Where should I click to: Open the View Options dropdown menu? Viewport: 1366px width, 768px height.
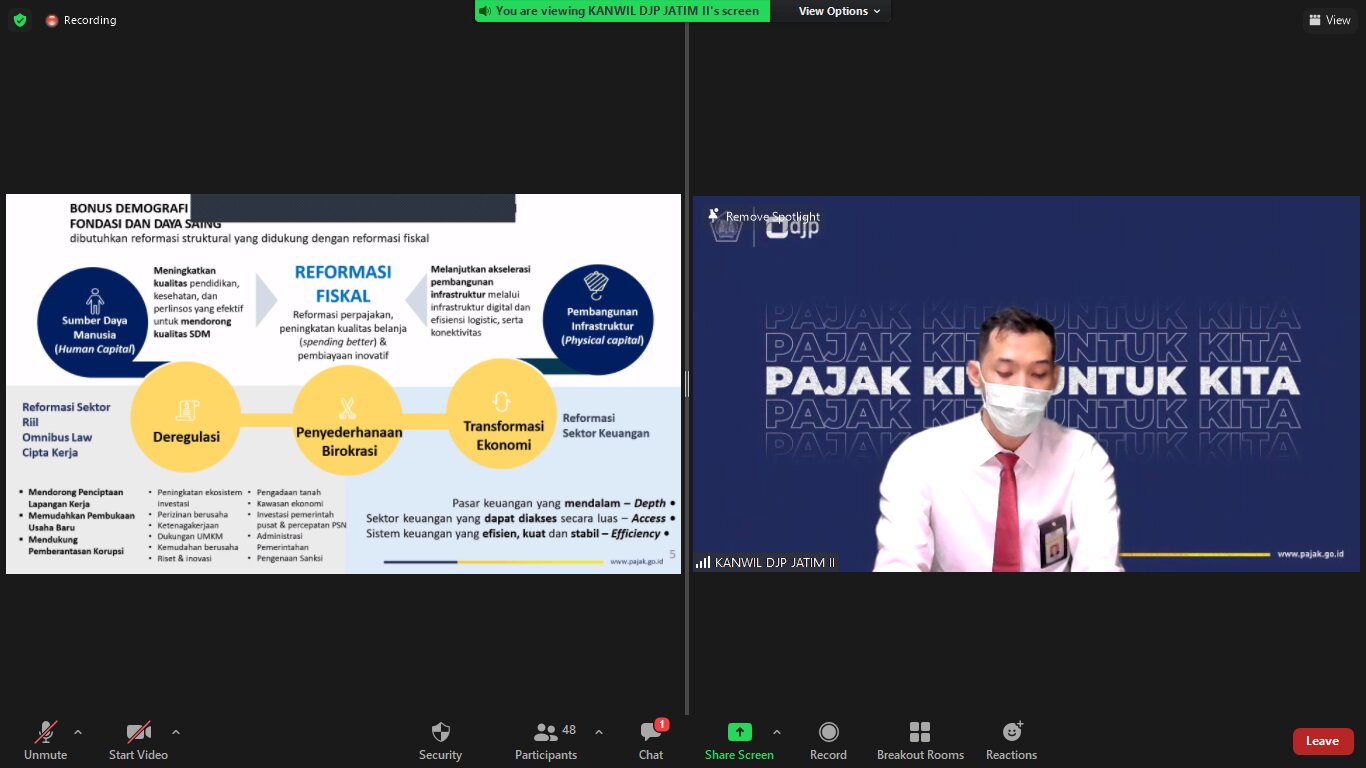pos(839,11)
